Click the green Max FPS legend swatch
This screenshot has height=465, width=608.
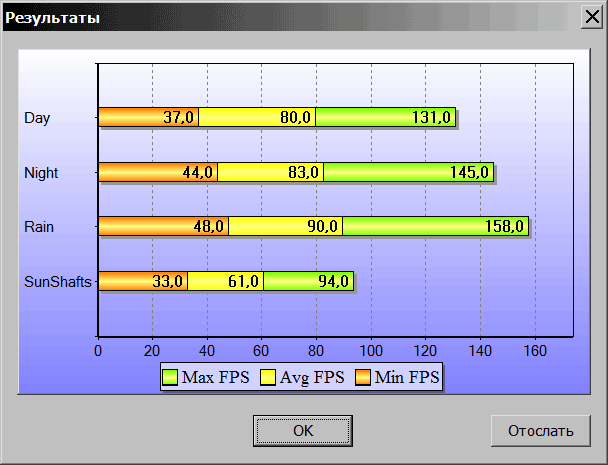coord(169,378)
